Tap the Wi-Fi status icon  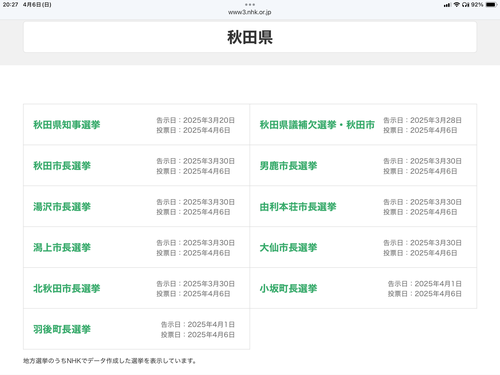[457, 5]
